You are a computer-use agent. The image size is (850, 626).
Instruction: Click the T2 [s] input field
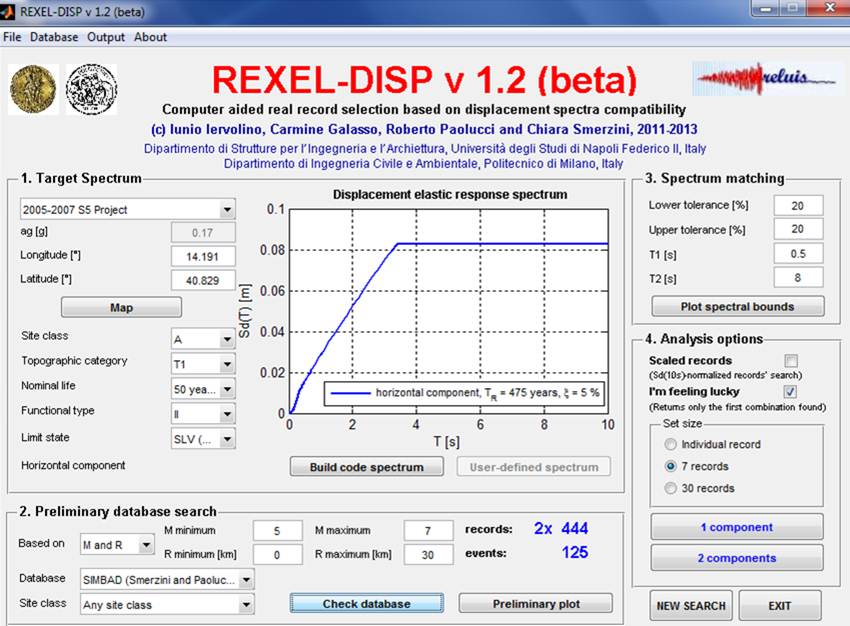[x=798, y=277]
